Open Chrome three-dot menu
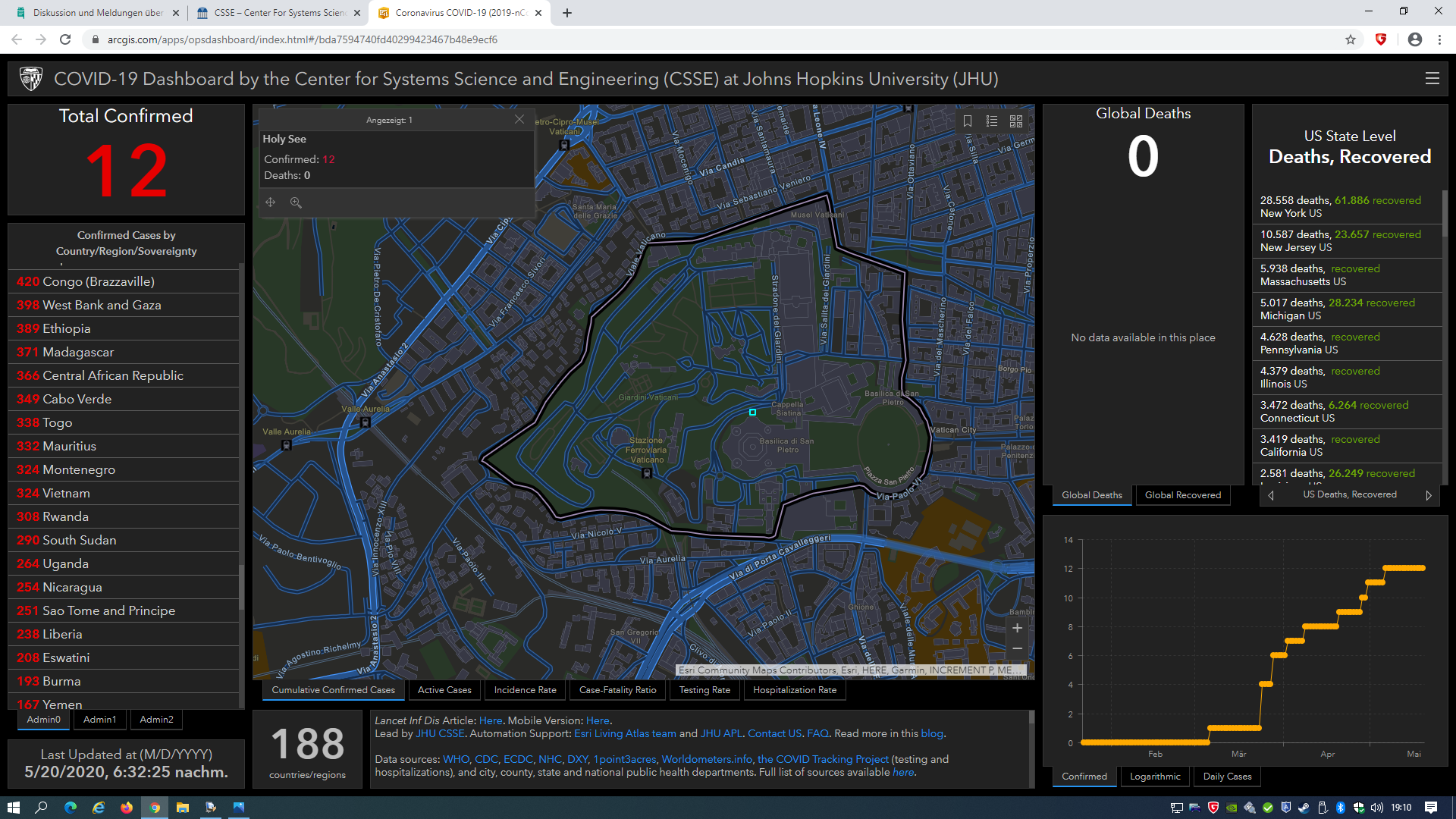This screenshot has height=819, width=1456. click(x=1439, y=39)
